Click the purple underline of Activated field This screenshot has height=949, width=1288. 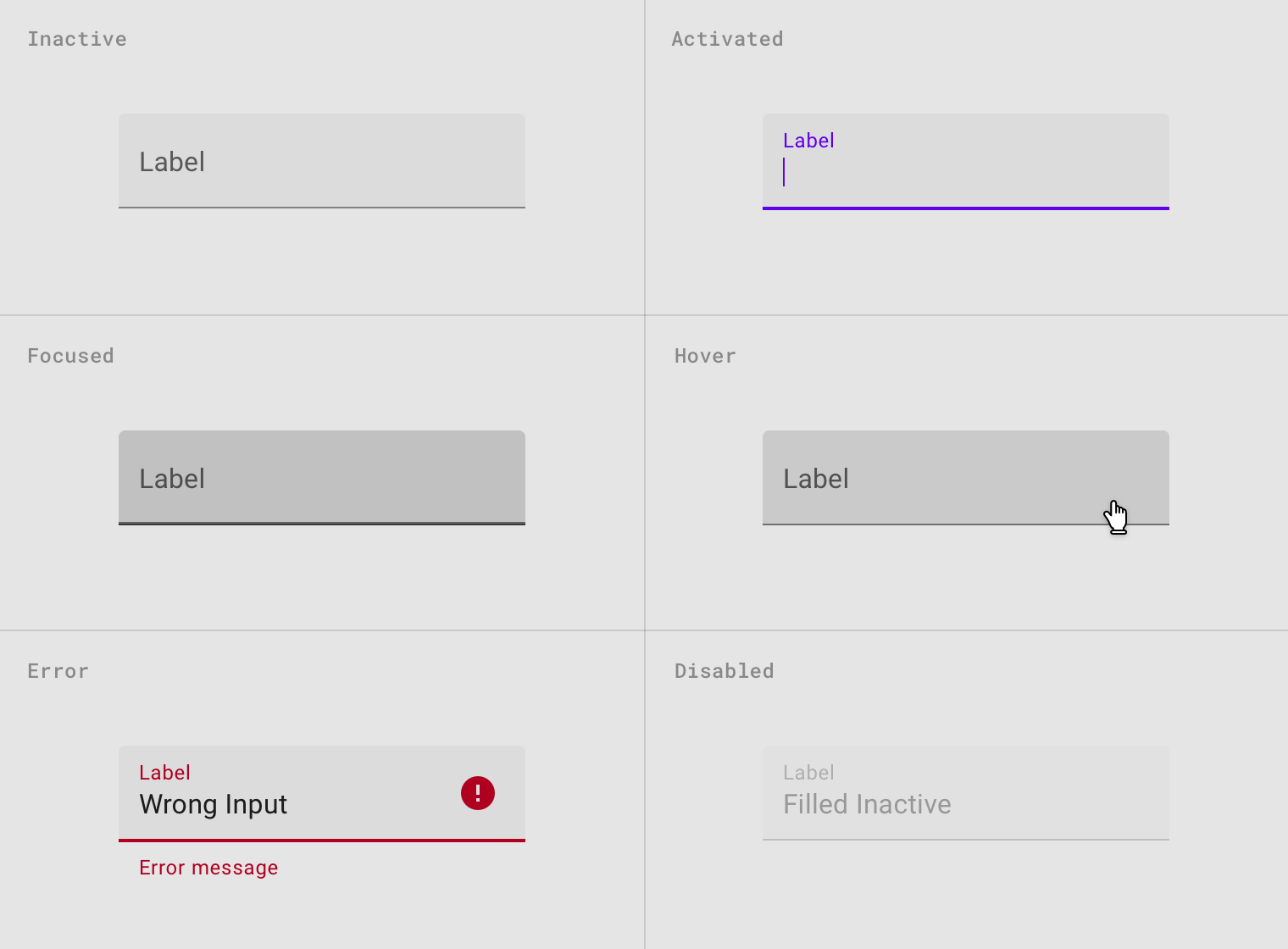[966, 208]
